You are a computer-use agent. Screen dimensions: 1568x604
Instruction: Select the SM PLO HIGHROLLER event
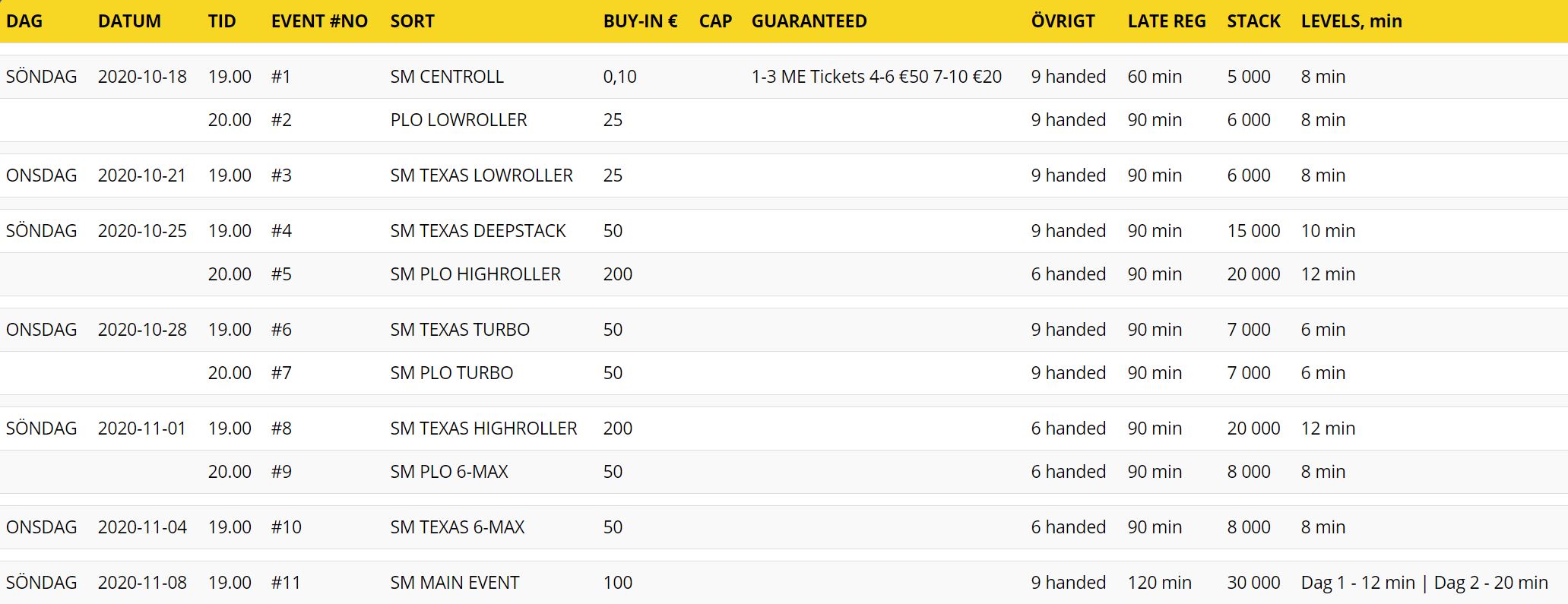point(475,274)
